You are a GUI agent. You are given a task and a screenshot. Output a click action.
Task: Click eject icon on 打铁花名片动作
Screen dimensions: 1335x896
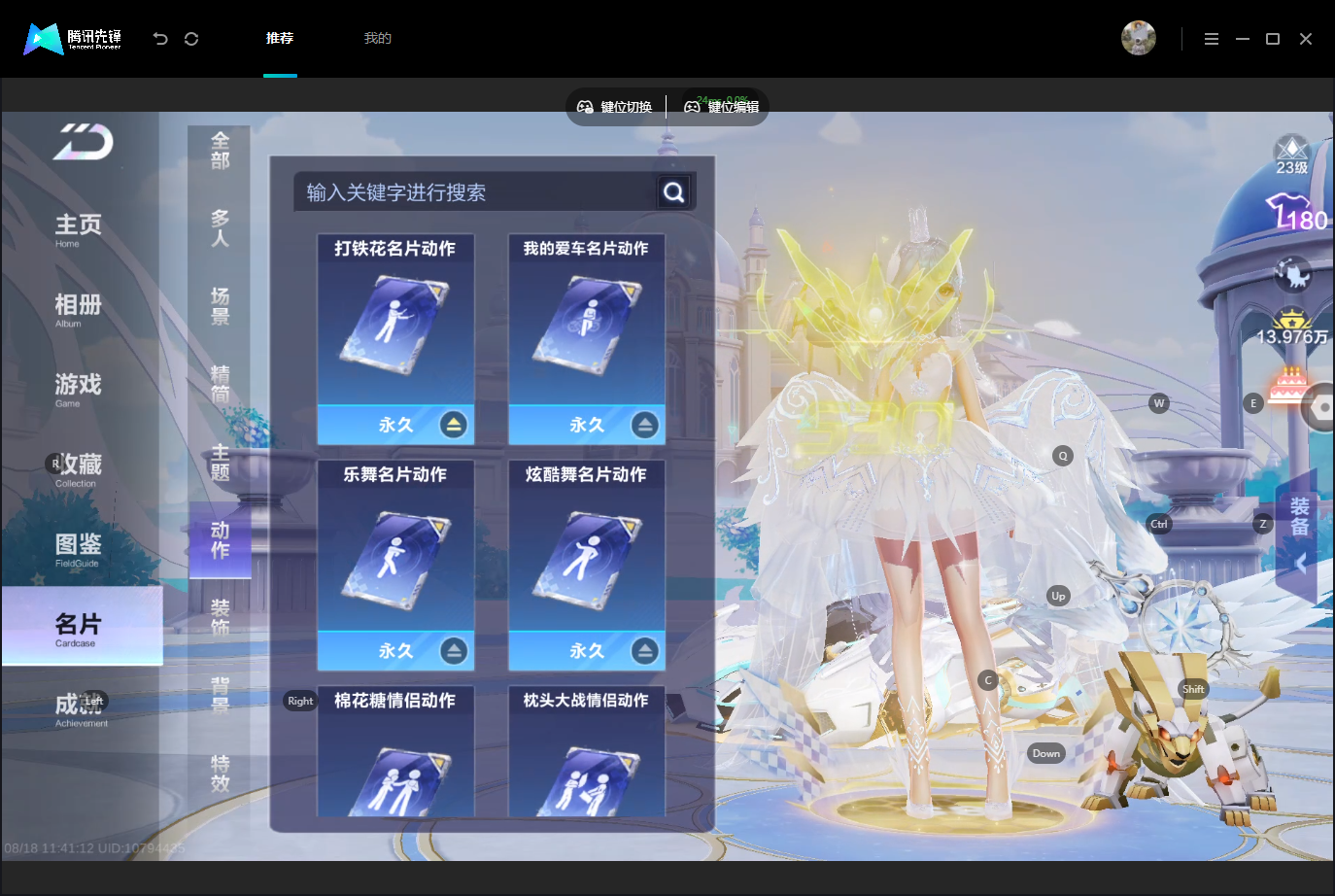pos(454,425)
